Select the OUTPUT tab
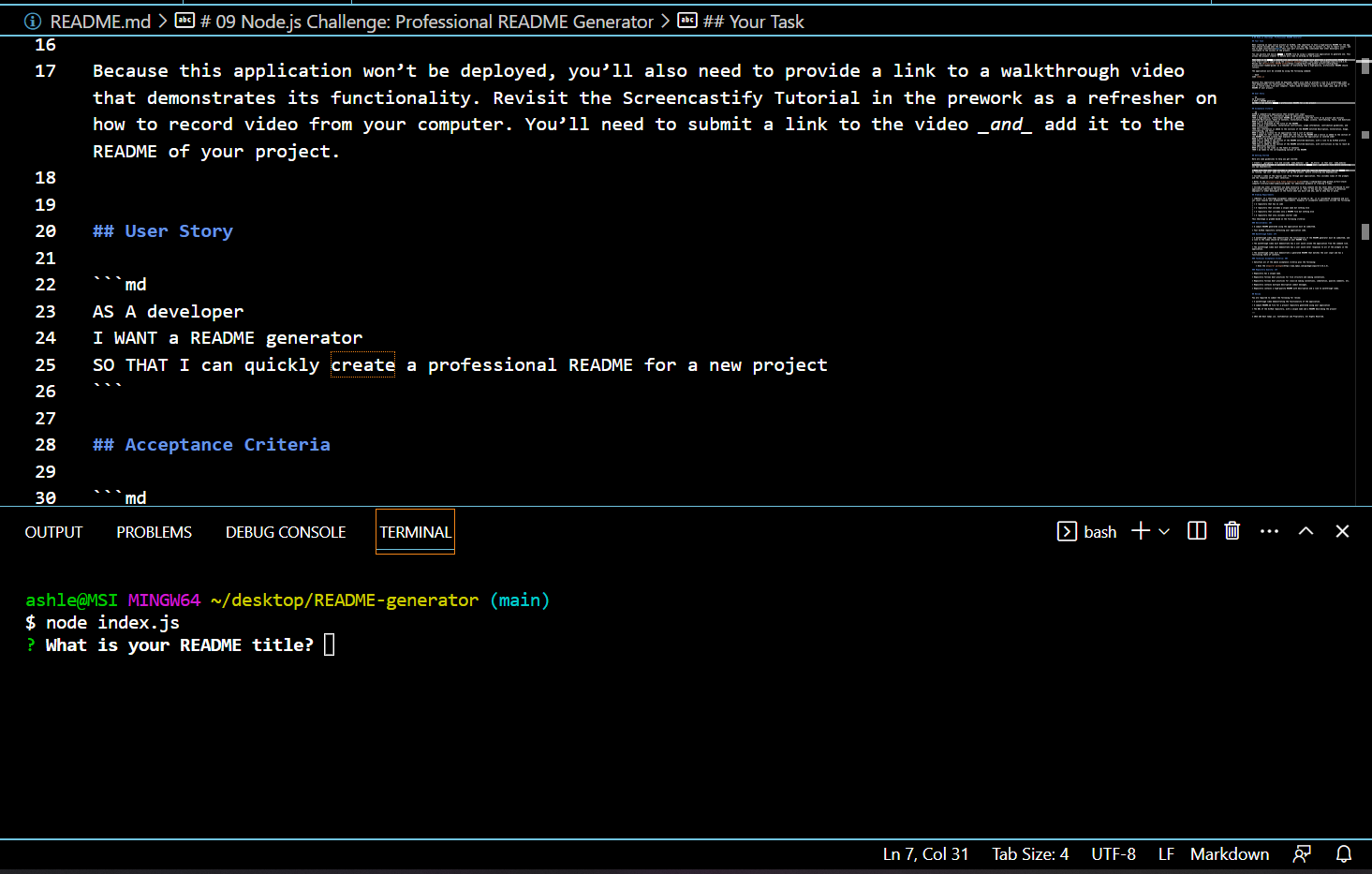1372x874 pixels. point(52,531)
